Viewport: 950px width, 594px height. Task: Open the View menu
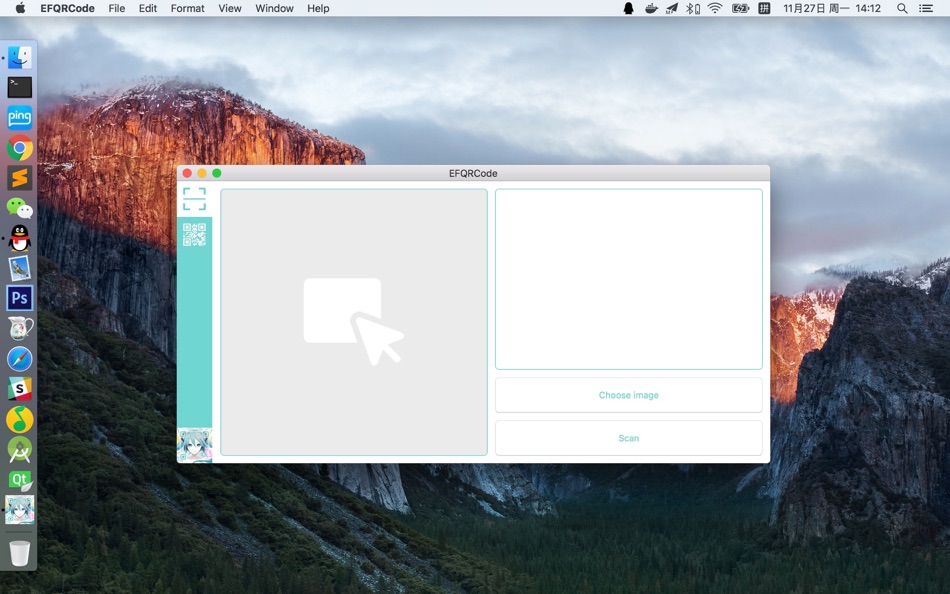230,8
